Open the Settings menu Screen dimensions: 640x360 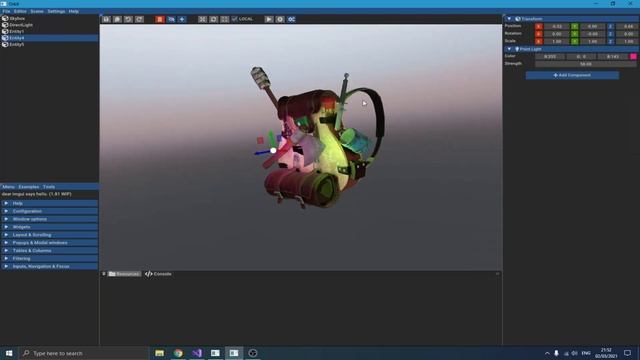(56, 11)
